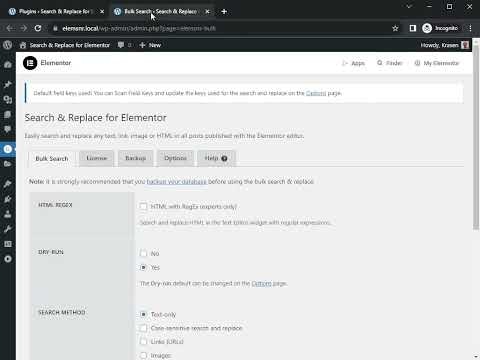This screenshot has width=480, height=360.
Task: Click the site lock icon in the address bar
Action: (x=55, y=28)
